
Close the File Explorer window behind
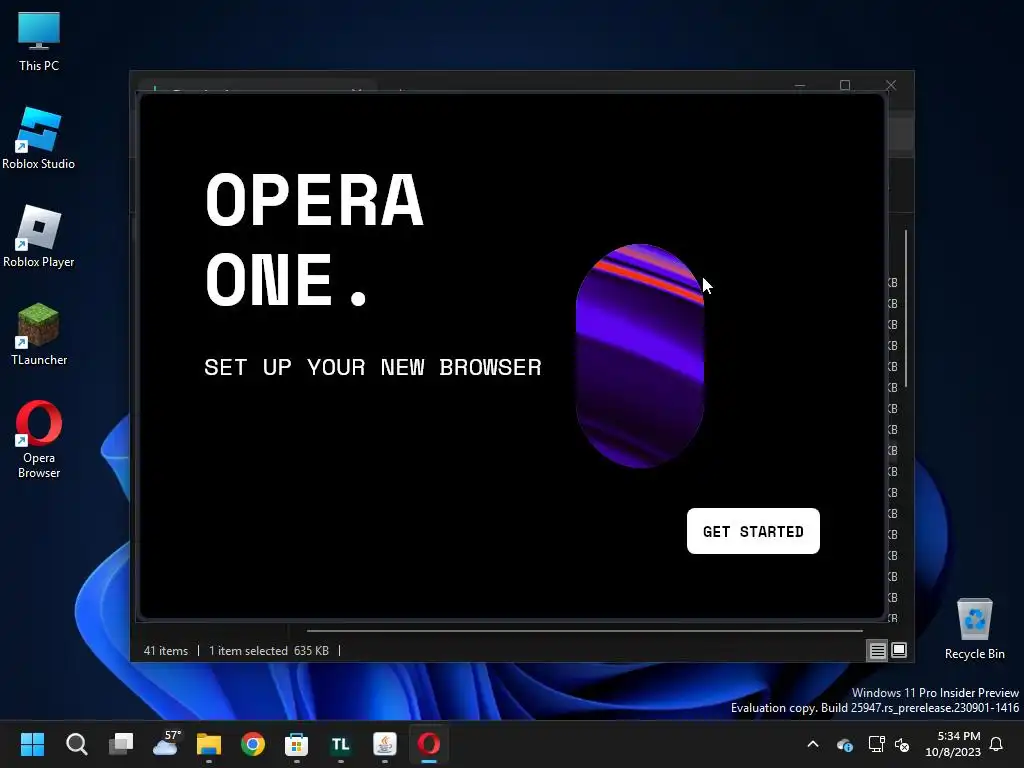(891, 86)
